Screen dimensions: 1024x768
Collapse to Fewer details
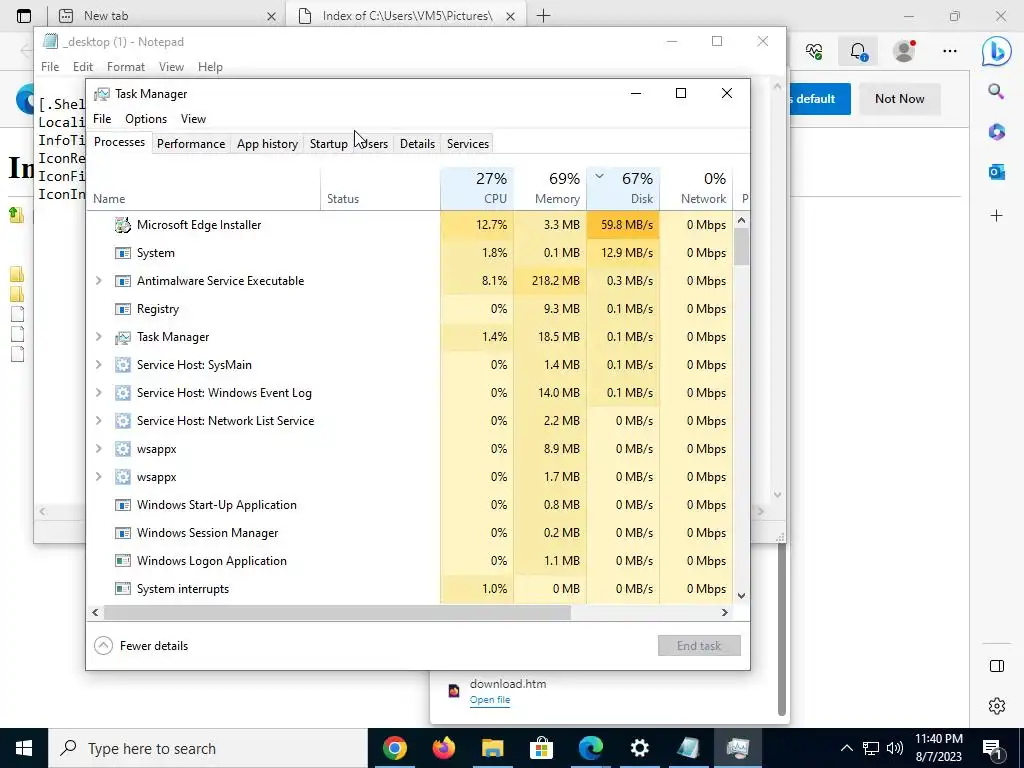pos(141,646)
